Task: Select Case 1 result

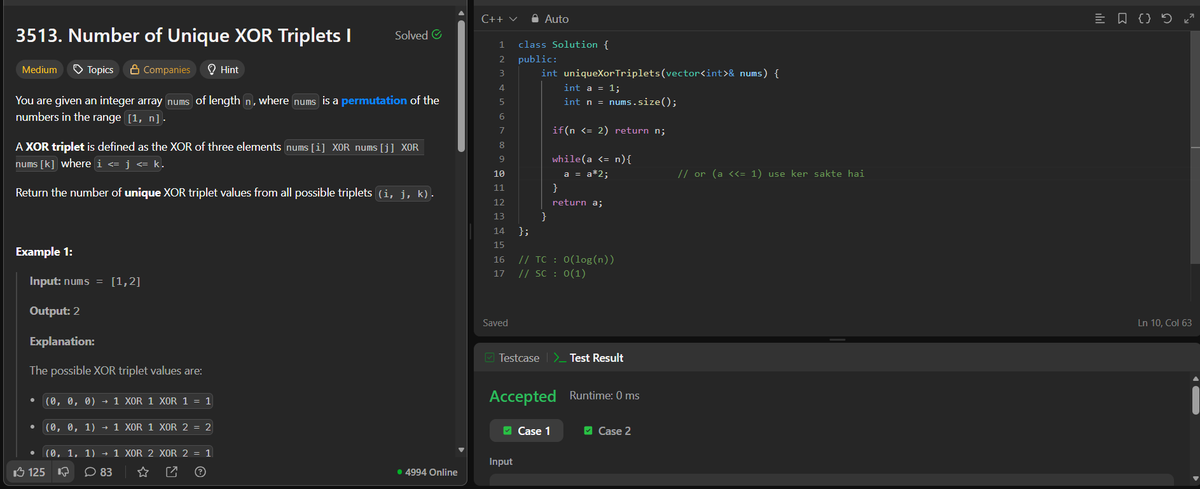Action: [526, 431]
